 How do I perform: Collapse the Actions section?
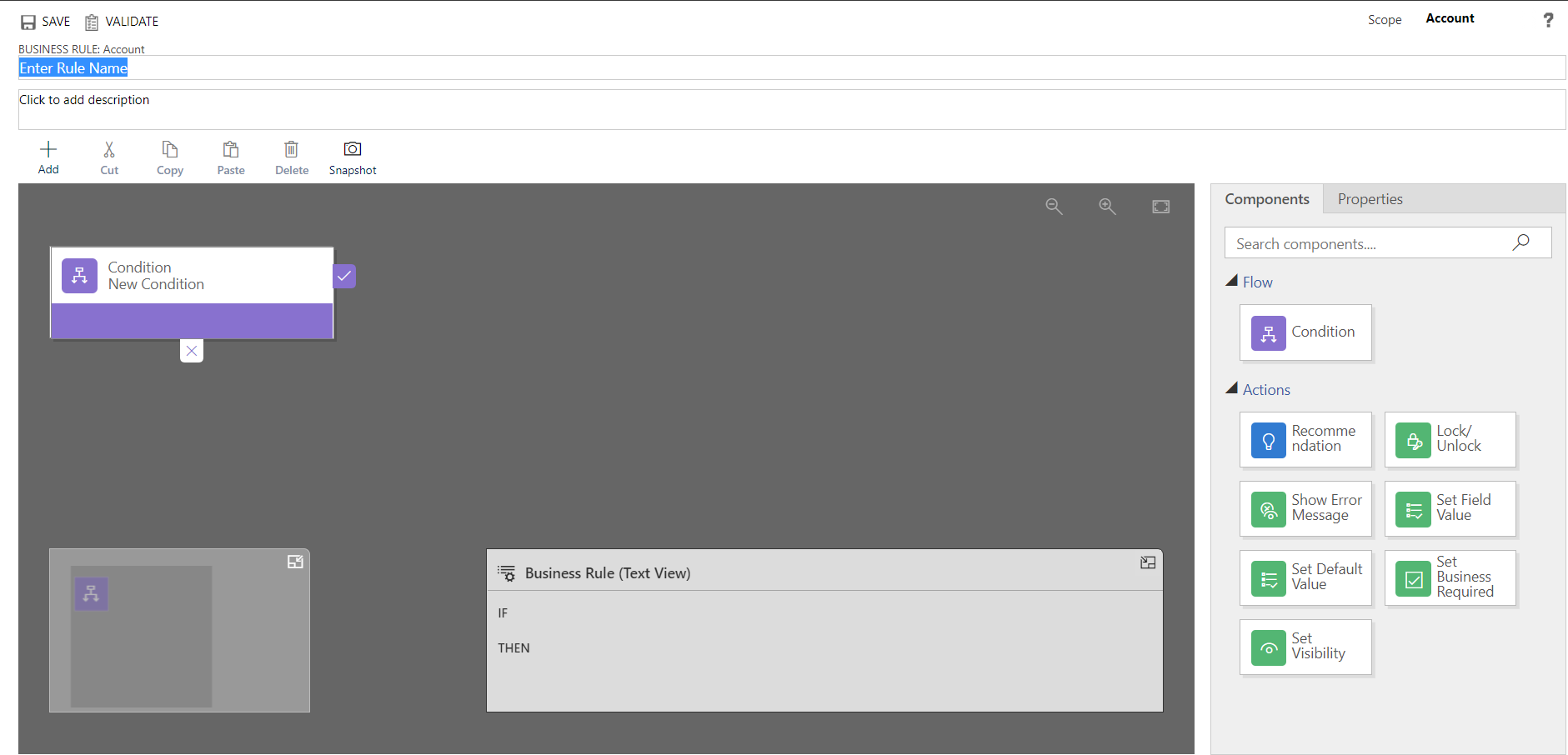[x=1232, y=389]
